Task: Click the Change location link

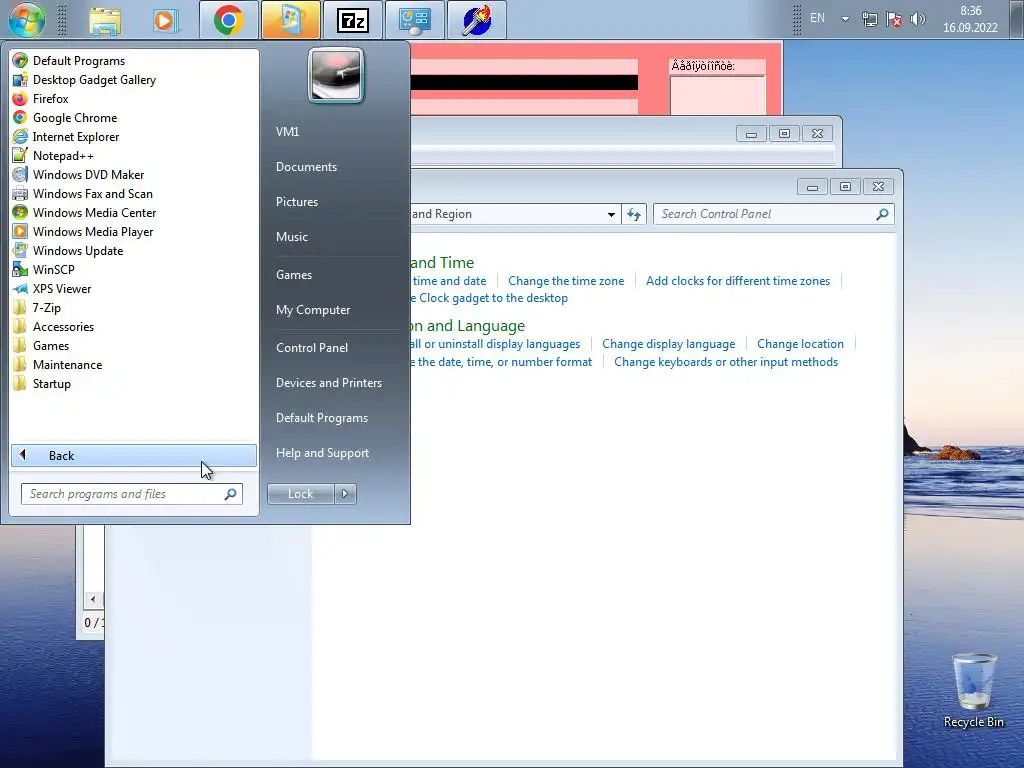Action: click(x=800, y=344)
